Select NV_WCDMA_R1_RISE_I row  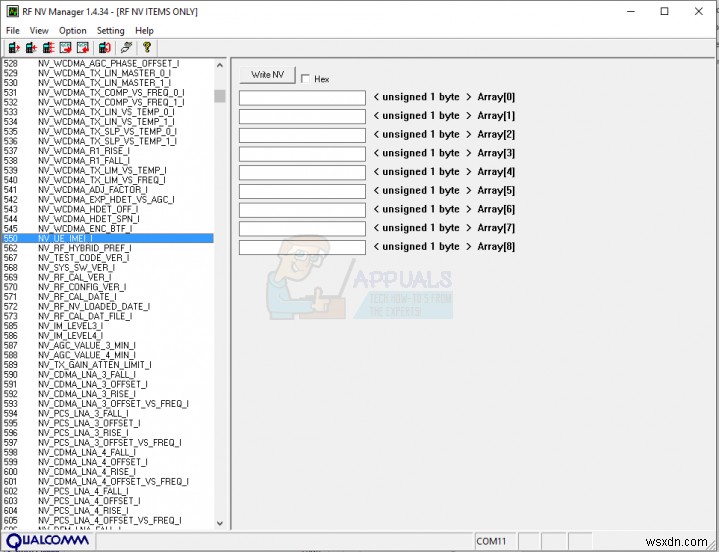[108, 151]
